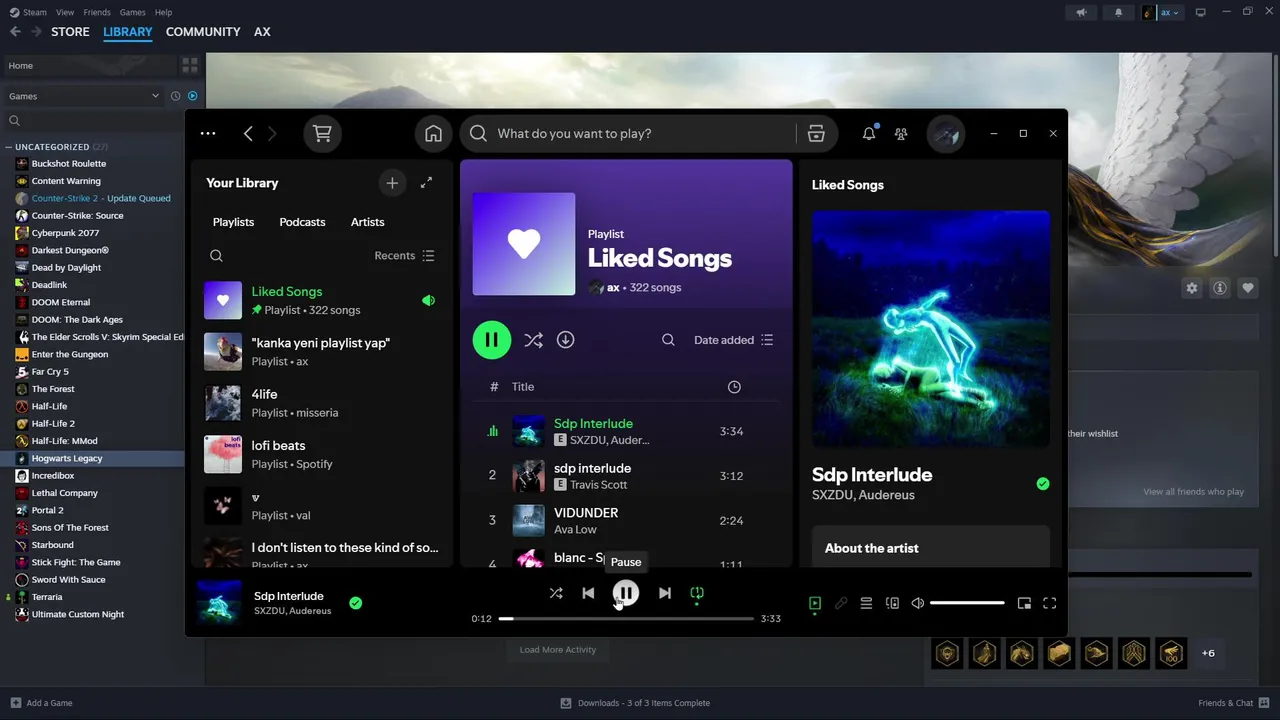Screen dimensions: 1280x720
Task: Play VIDUNDER by Ava Low
Action: [x=627, y=520]
